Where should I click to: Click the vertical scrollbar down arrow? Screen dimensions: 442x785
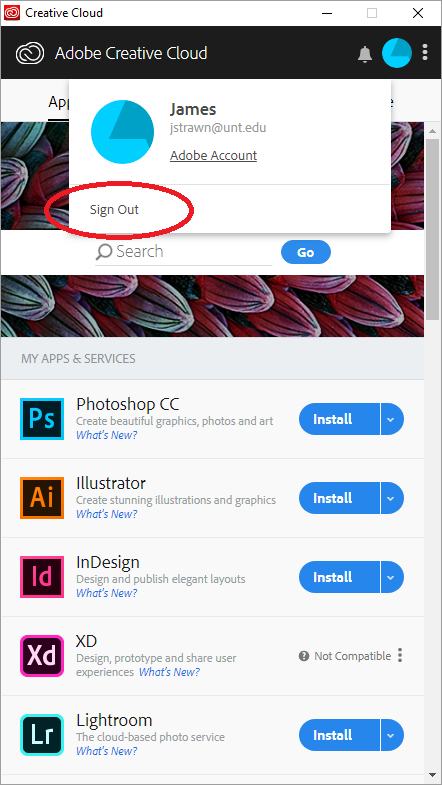click(432, 775)
